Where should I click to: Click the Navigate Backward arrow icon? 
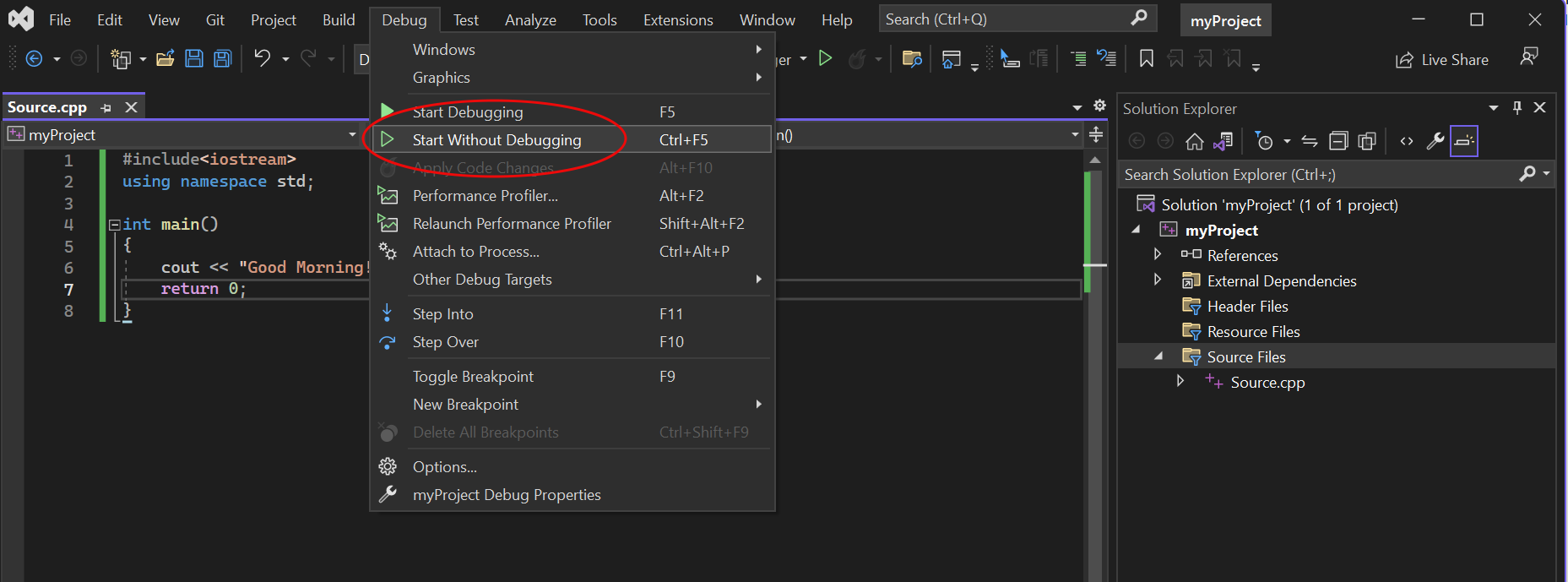(34, 58)
